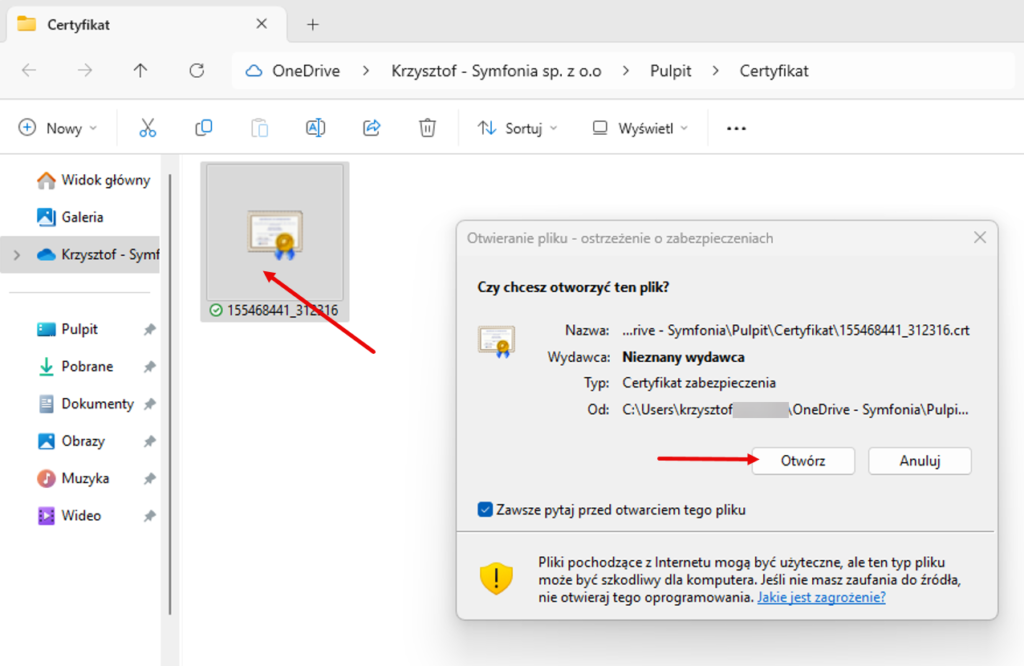Image resolution: width=1024 pixels, height=666 pixels.
Task: Click the yellow warning shield icon
Action: [496, 578]
